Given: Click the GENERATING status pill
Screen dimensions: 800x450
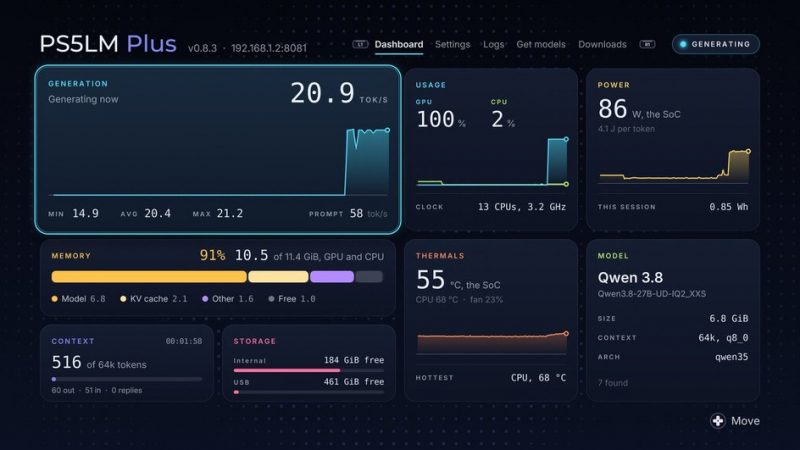Looking at the screenshot, I should click(715, 44).
